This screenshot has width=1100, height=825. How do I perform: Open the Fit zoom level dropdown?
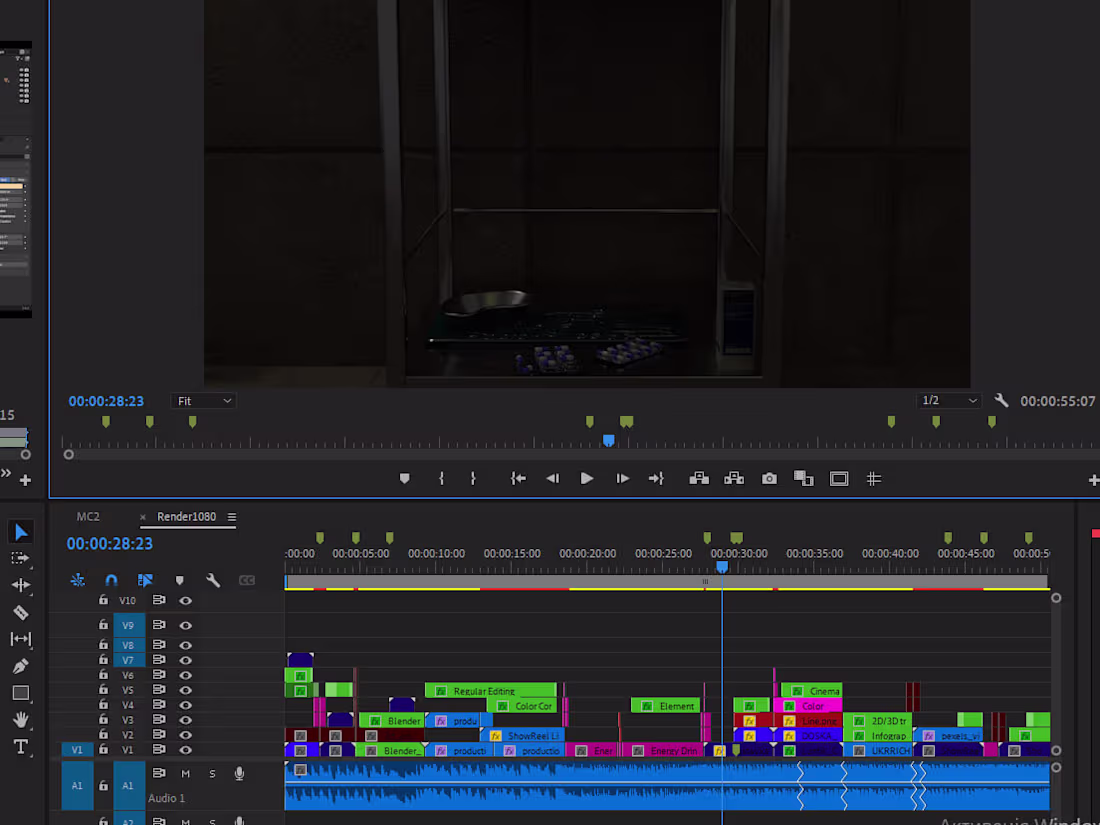tap(204, 401)
